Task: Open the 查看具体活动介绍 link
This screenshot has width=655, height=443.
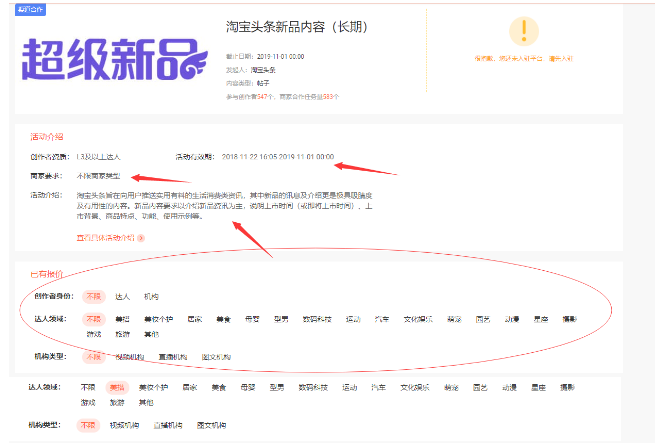Action: click(x=106, y=238)
